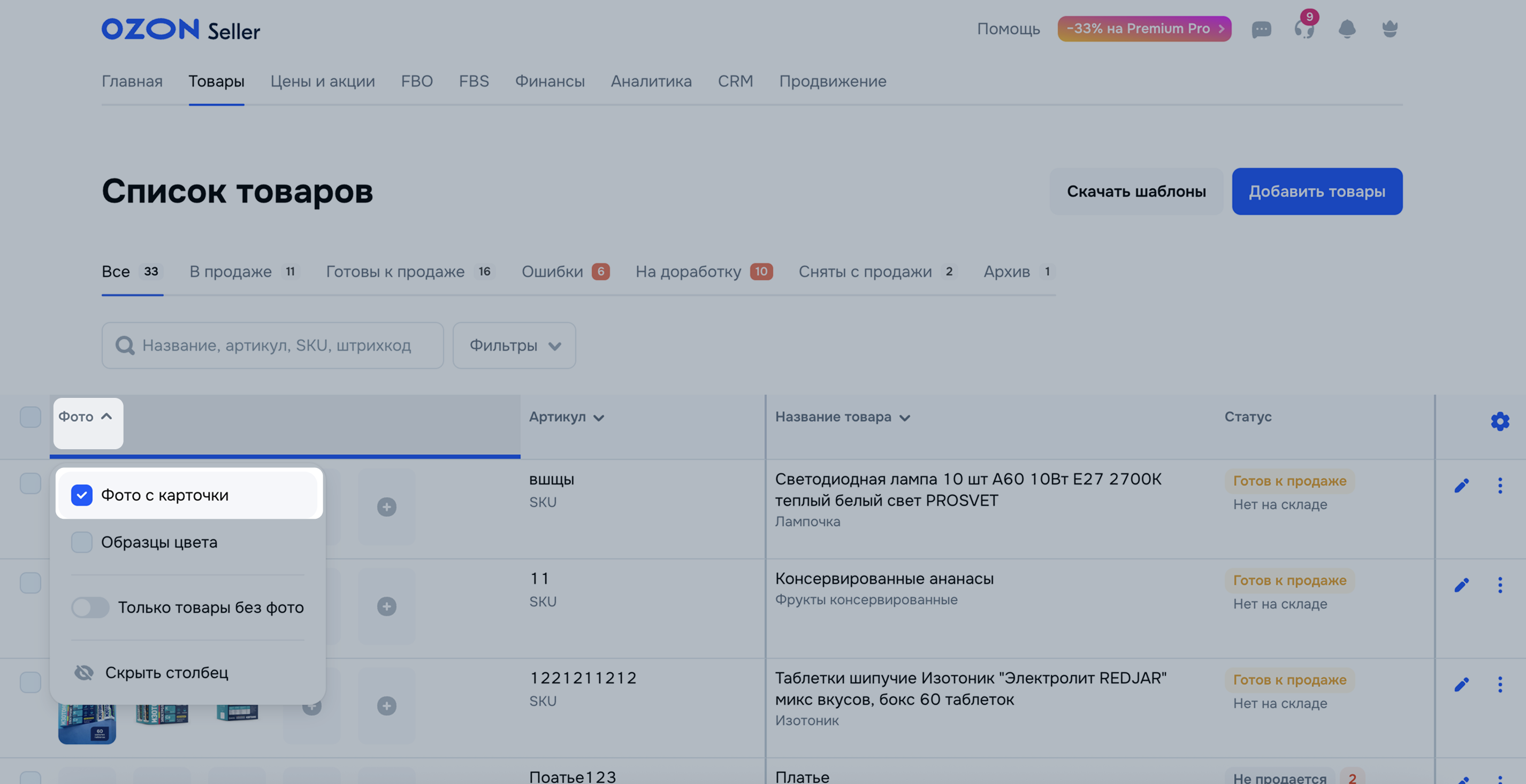The image size is (1526, 784).
Task: Open table column settings gear
Action: pyautogui.click(x=1500, y=421)
